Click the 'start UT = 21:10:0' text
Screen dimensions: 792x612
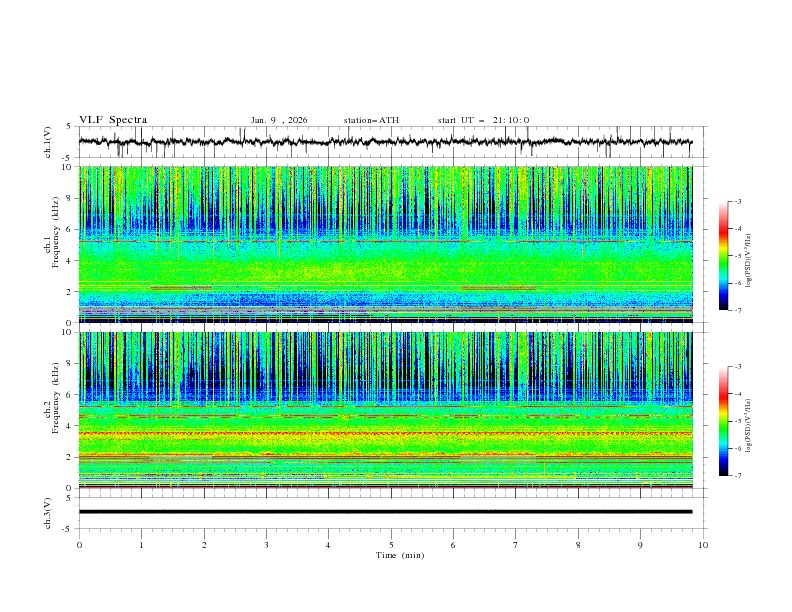point(483,120)
